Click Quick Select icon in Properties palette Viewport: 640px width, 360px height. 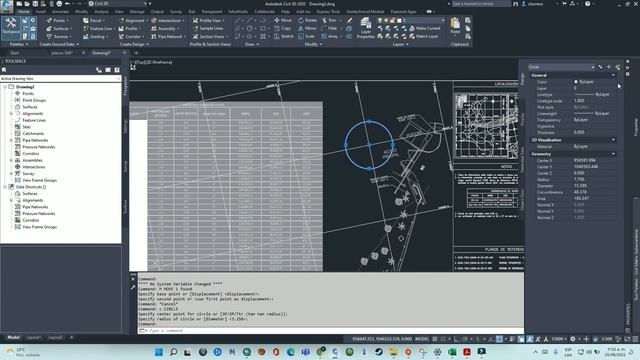tap(618, 67)
